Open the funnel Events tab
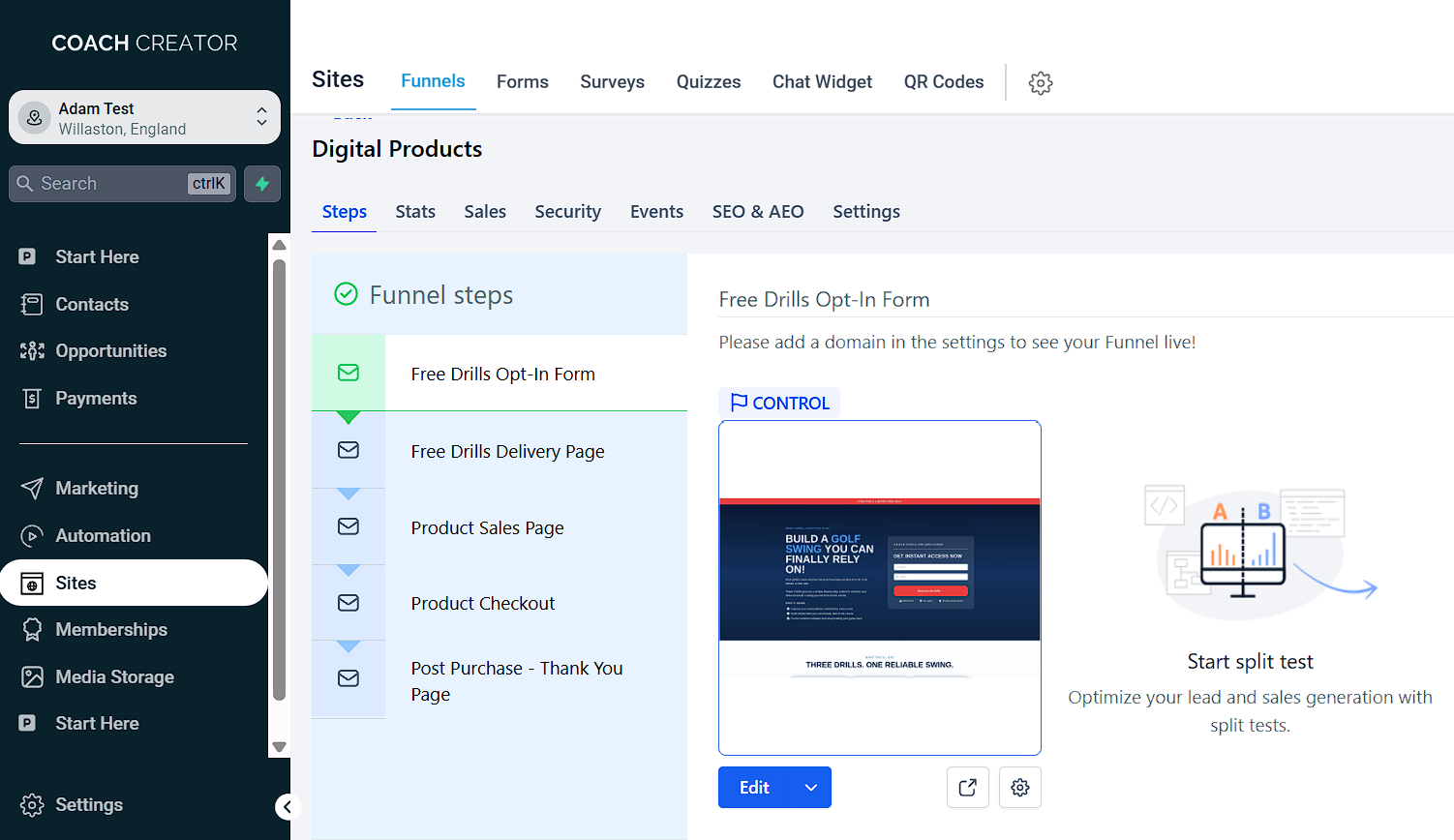1454x840 pixels. pyautogui.click(x=656, y=212)
